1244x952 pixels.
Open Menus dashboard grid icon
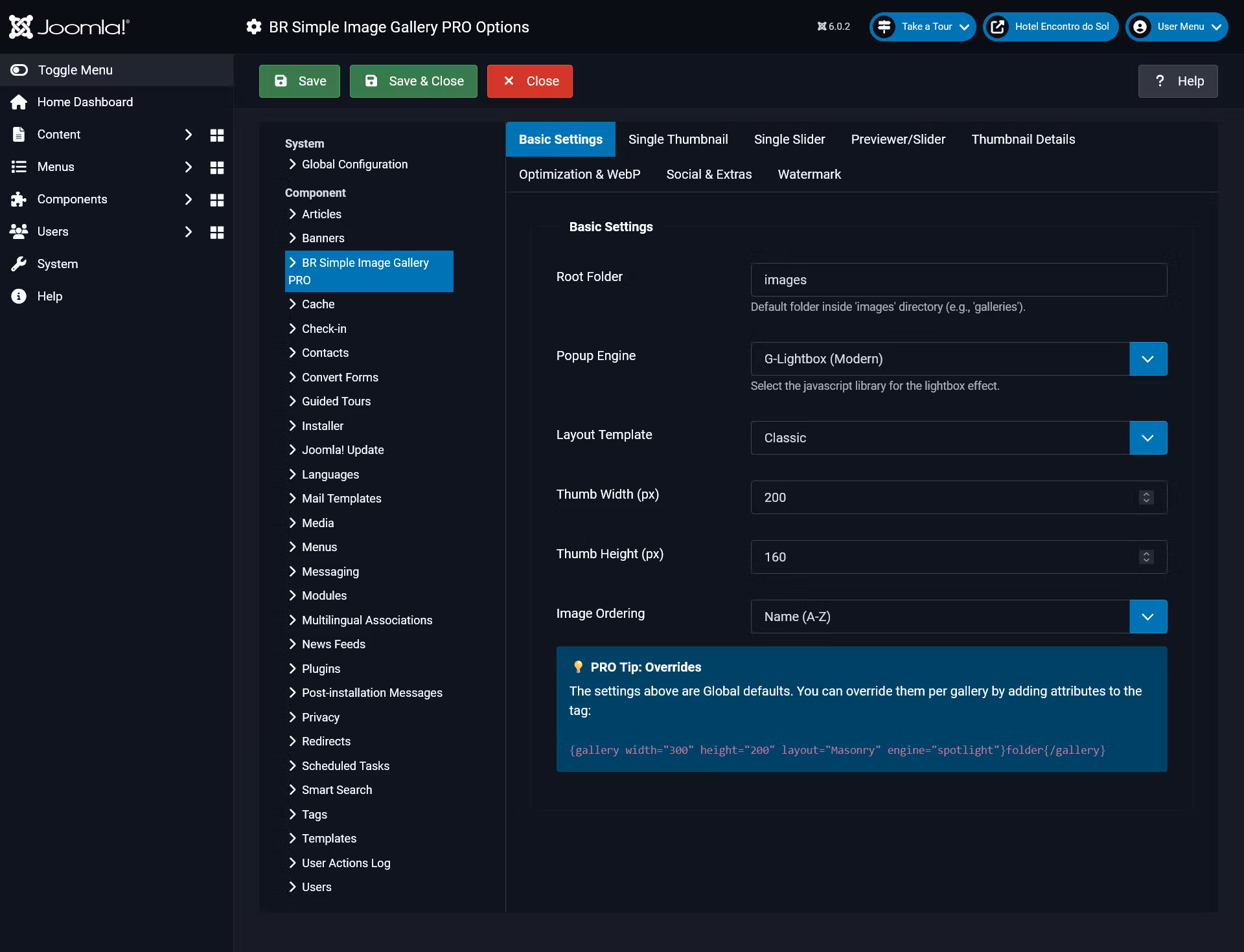tap(217, 167)
